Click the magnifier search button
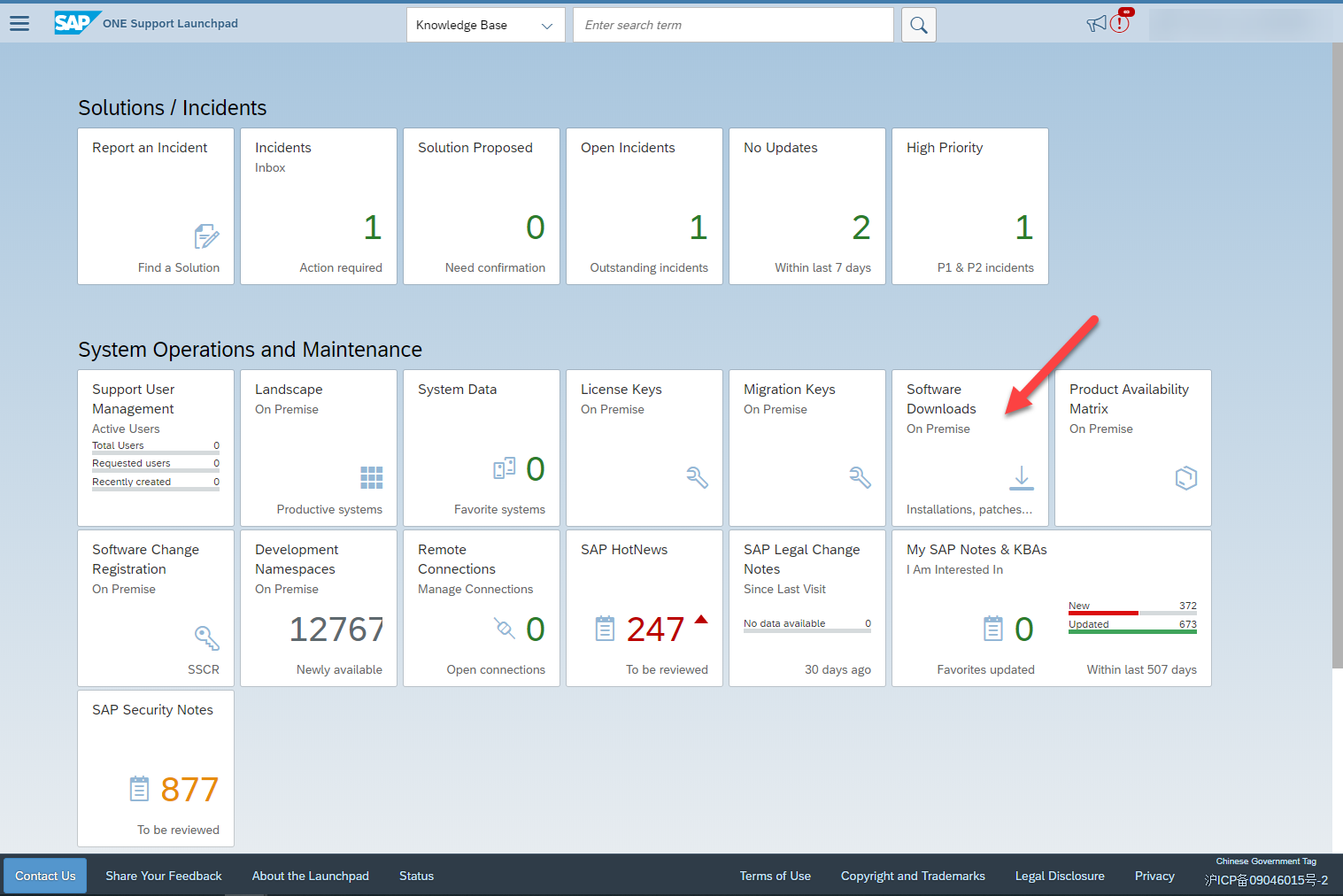 (x=919, y=25)
